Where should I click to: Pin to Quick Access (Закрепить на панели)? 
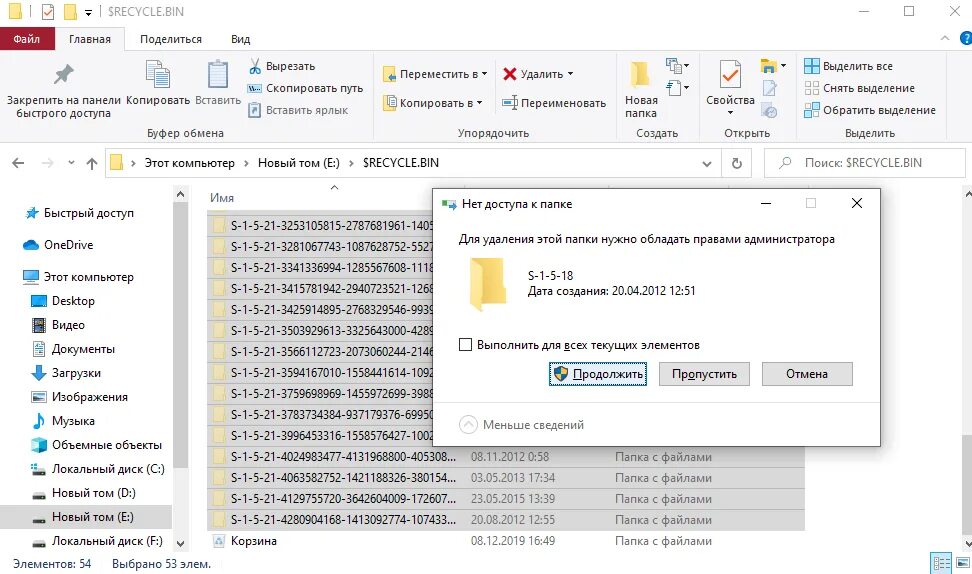63,90
